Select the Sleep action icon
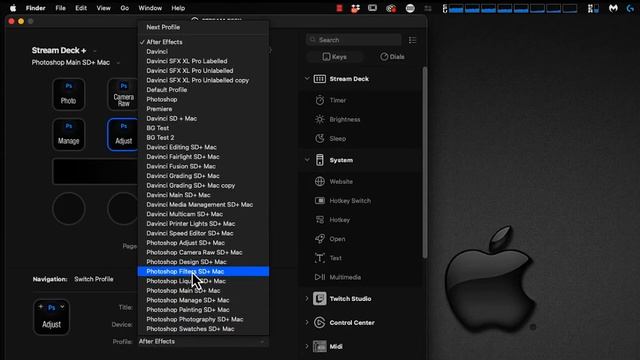 (x=320, y=138)
